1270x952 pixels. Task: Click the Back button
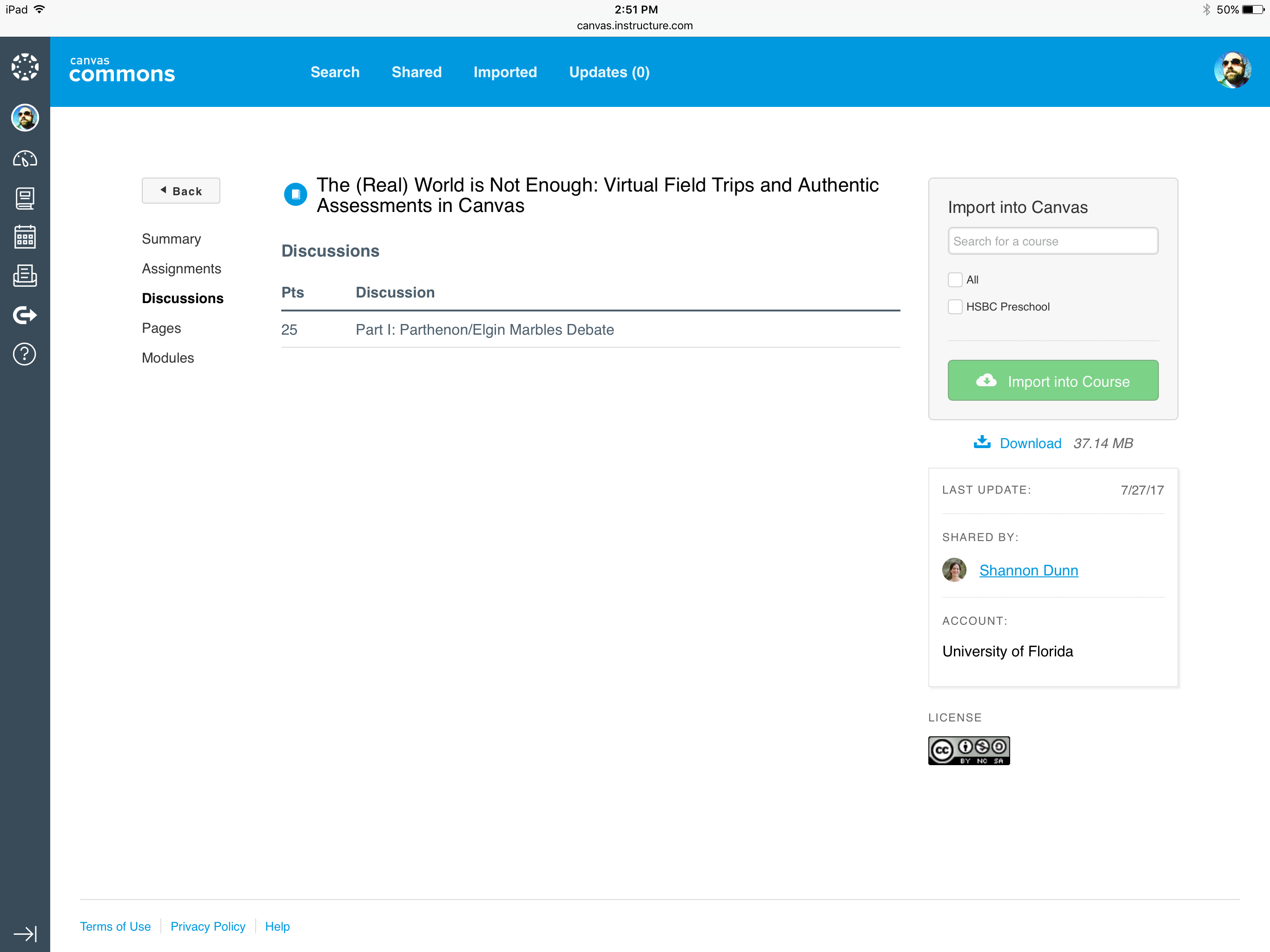click(181, 191)
